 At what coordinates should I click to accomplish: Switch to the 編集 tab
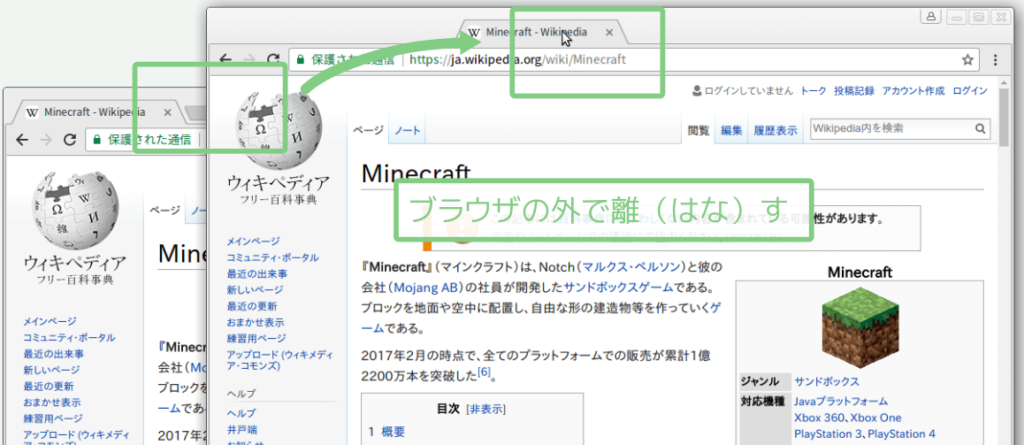(731, 131)
